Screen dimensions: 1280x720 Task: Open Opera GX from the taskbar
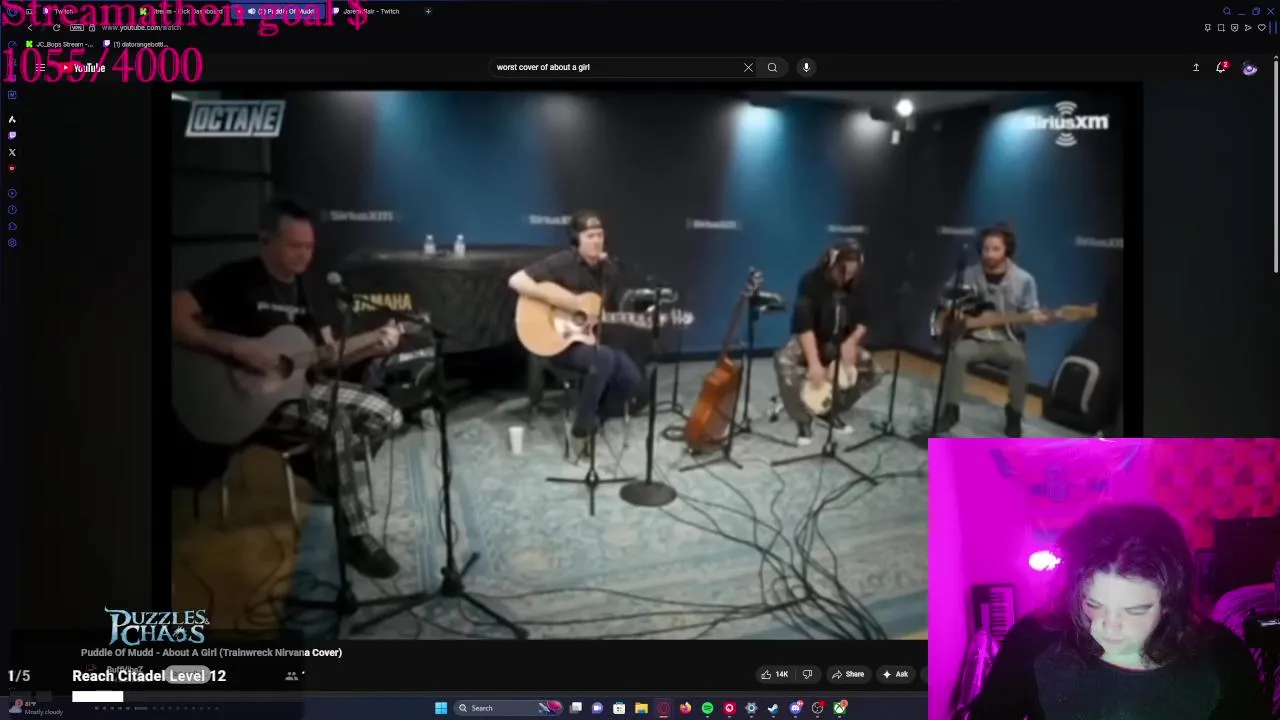click(662, 708)
